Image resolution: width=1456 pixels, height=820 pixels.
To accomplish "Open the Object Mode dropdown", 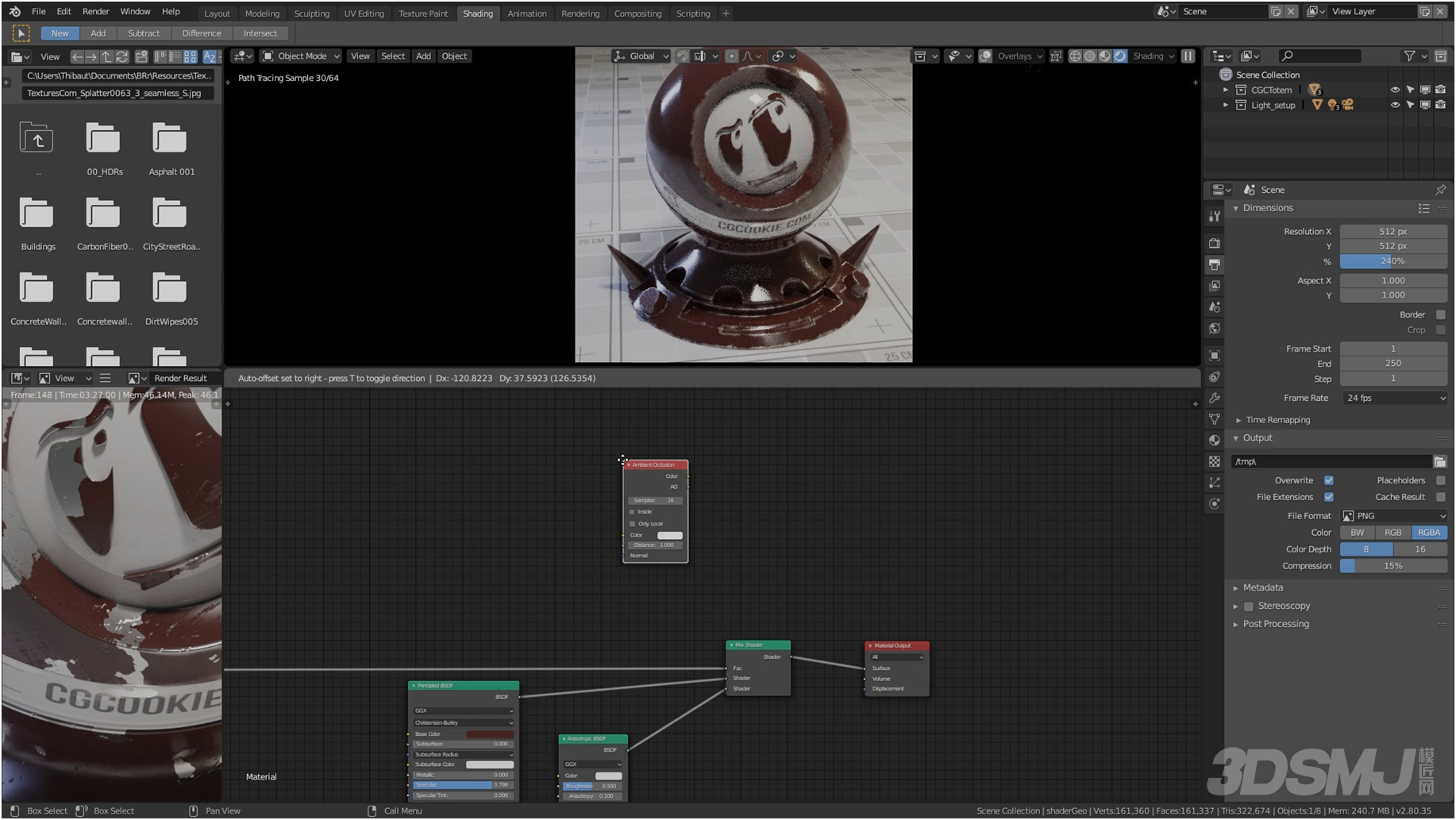I will [302, 56].
